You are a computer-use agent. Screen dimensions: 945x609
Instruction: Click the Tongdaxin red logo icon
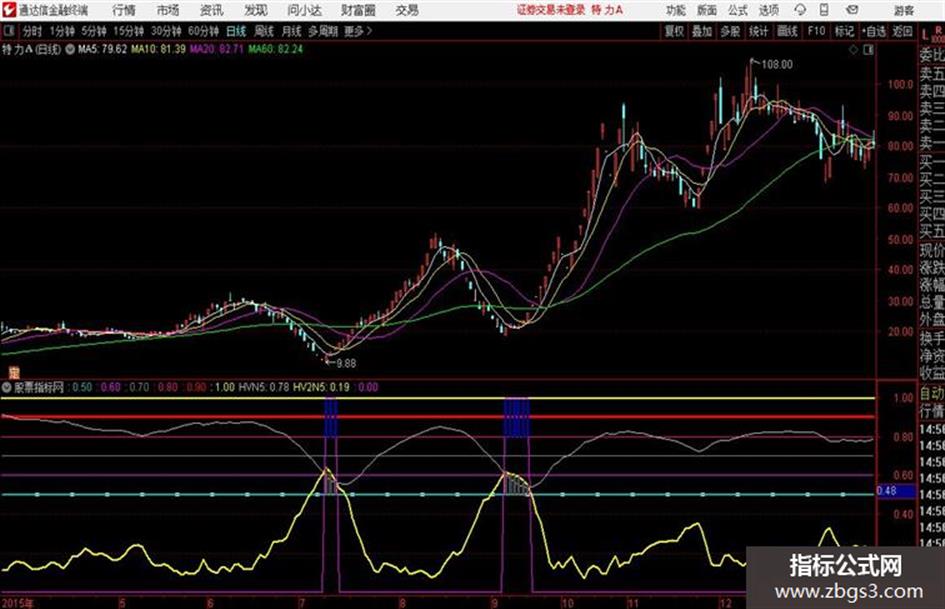[8, 10]
